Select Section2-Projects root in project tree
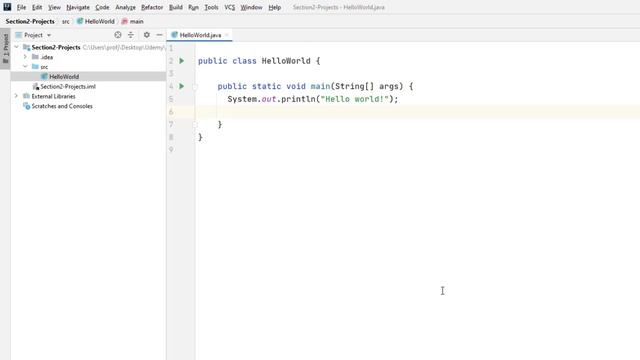 coord(56,47)
